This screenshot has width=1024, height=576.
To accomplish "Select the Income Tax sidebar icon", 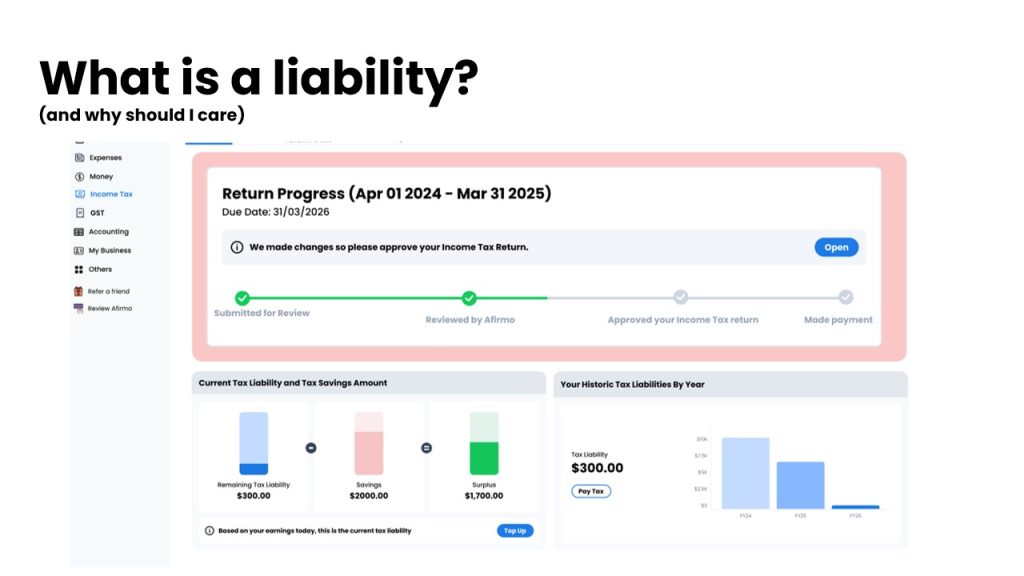I will coord(79,194).
